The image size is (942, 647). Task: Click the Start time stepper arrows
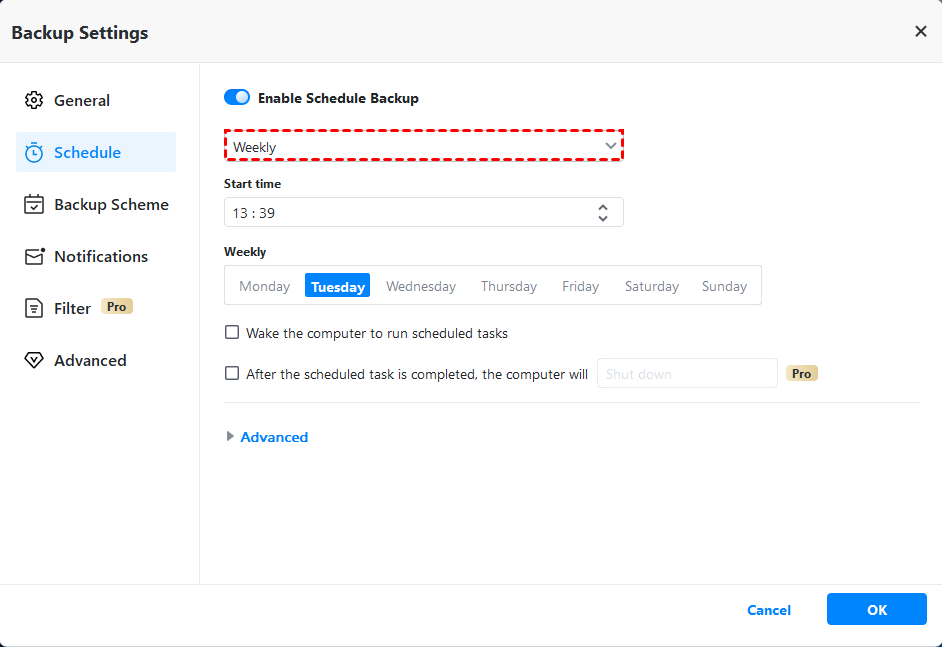click(603, 212)
